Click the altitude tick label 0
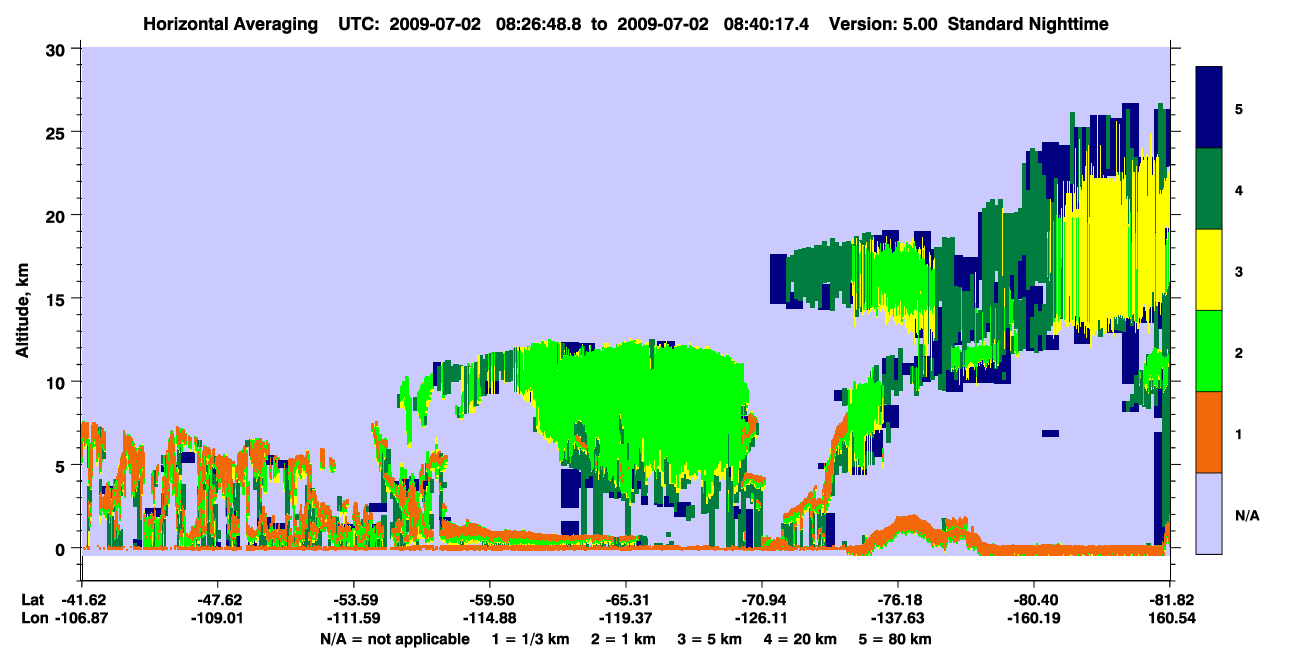Viewport: 1300px width, 667px height. point(62,548)
